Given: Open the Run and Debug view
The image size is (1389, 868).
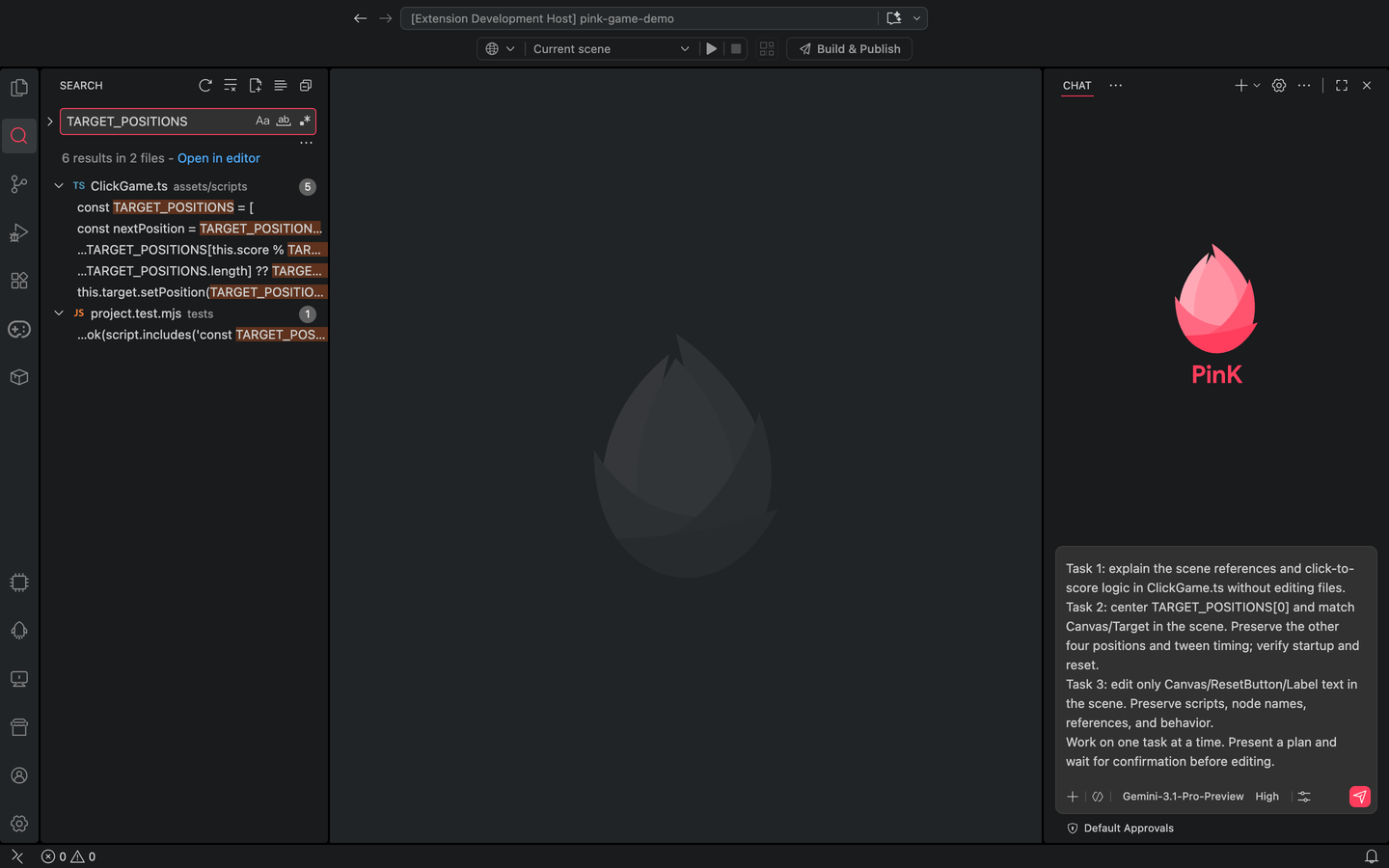Looking at the screenshot, I should click(x=19, y=232).
